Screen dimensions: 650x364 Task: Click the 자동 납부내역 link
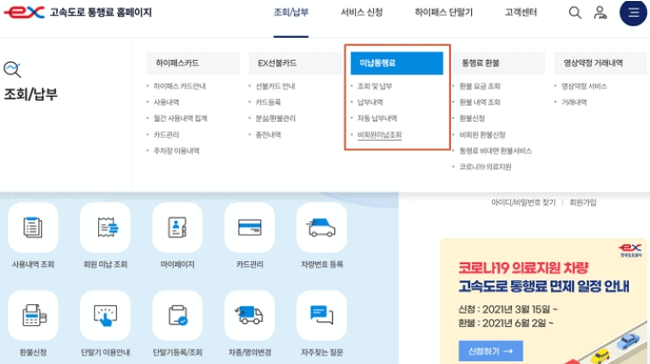377,119
